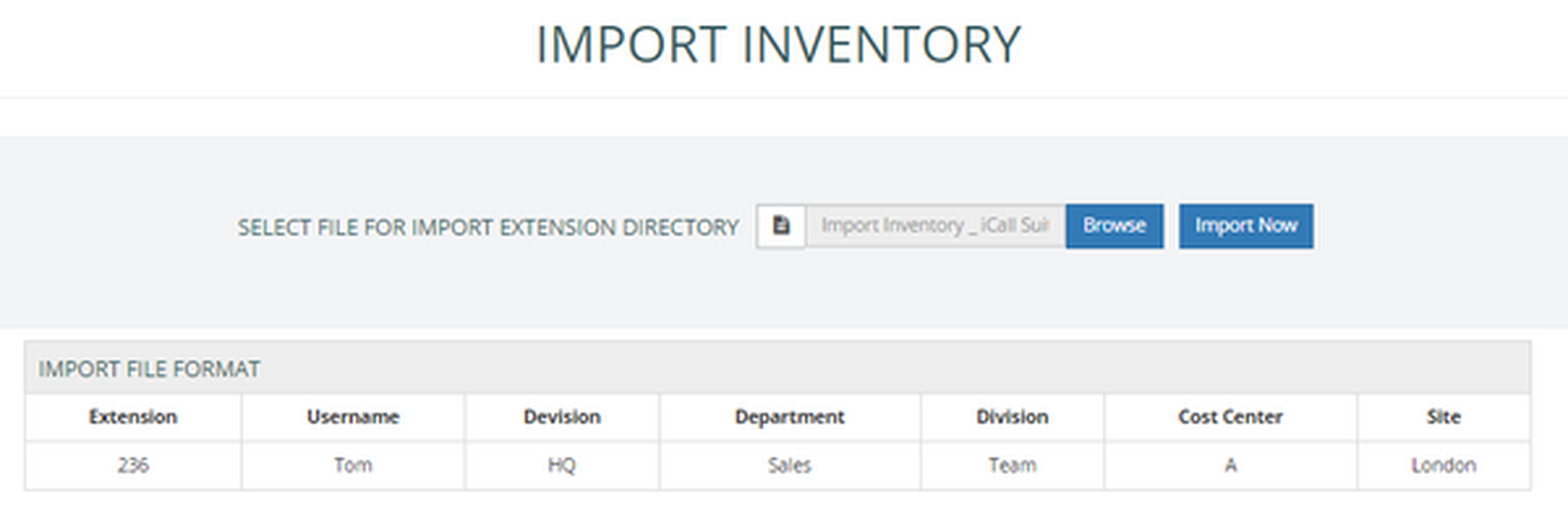The height and width of the screenshot is (515, 1568).
Task: Click the Department column header
Action: point(789,417)
